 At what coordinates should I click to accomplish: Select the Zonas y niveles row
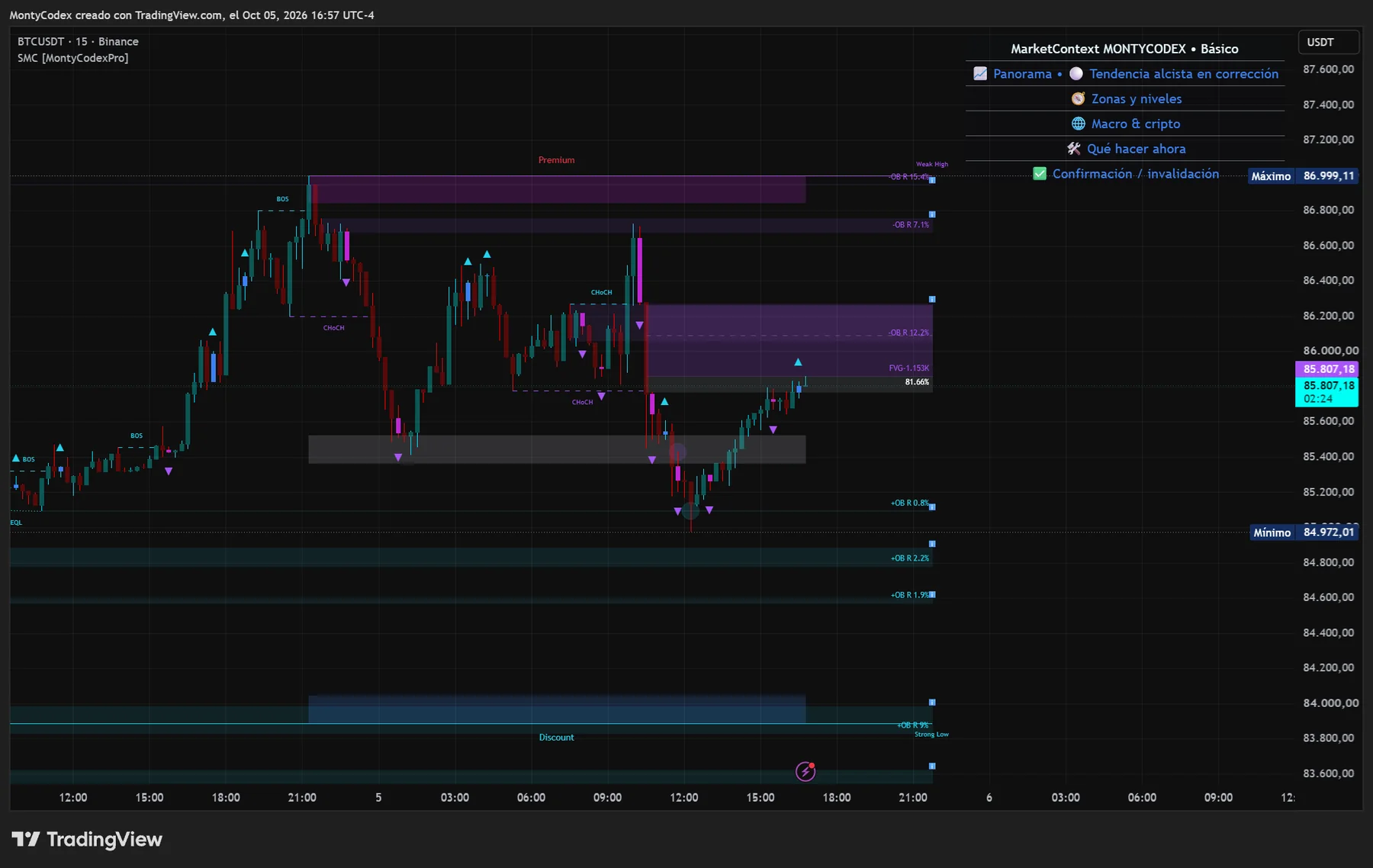[x=1125, y=98]
